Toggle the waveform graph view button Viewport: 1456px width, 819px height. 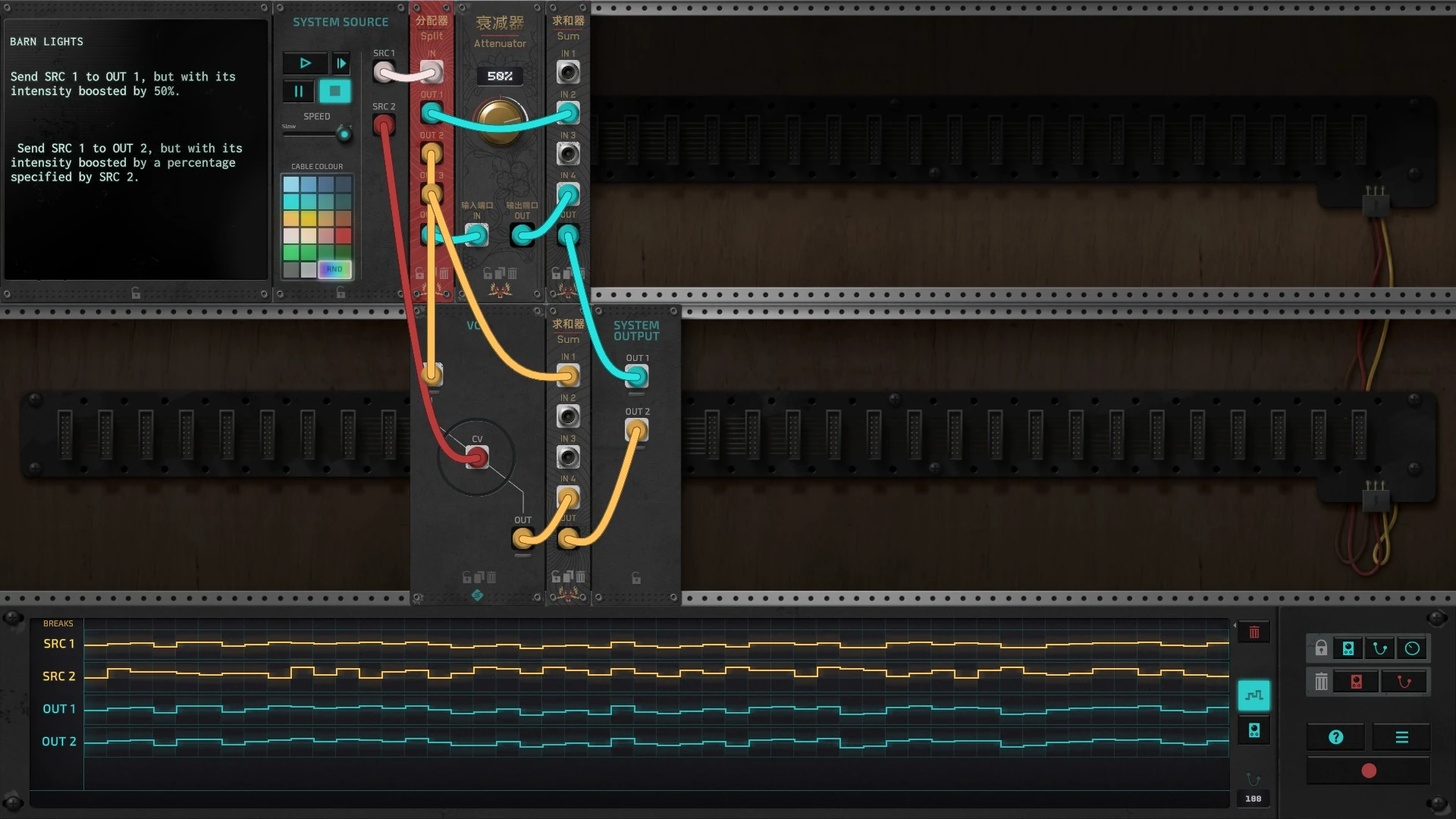[x=1254, y=695]
